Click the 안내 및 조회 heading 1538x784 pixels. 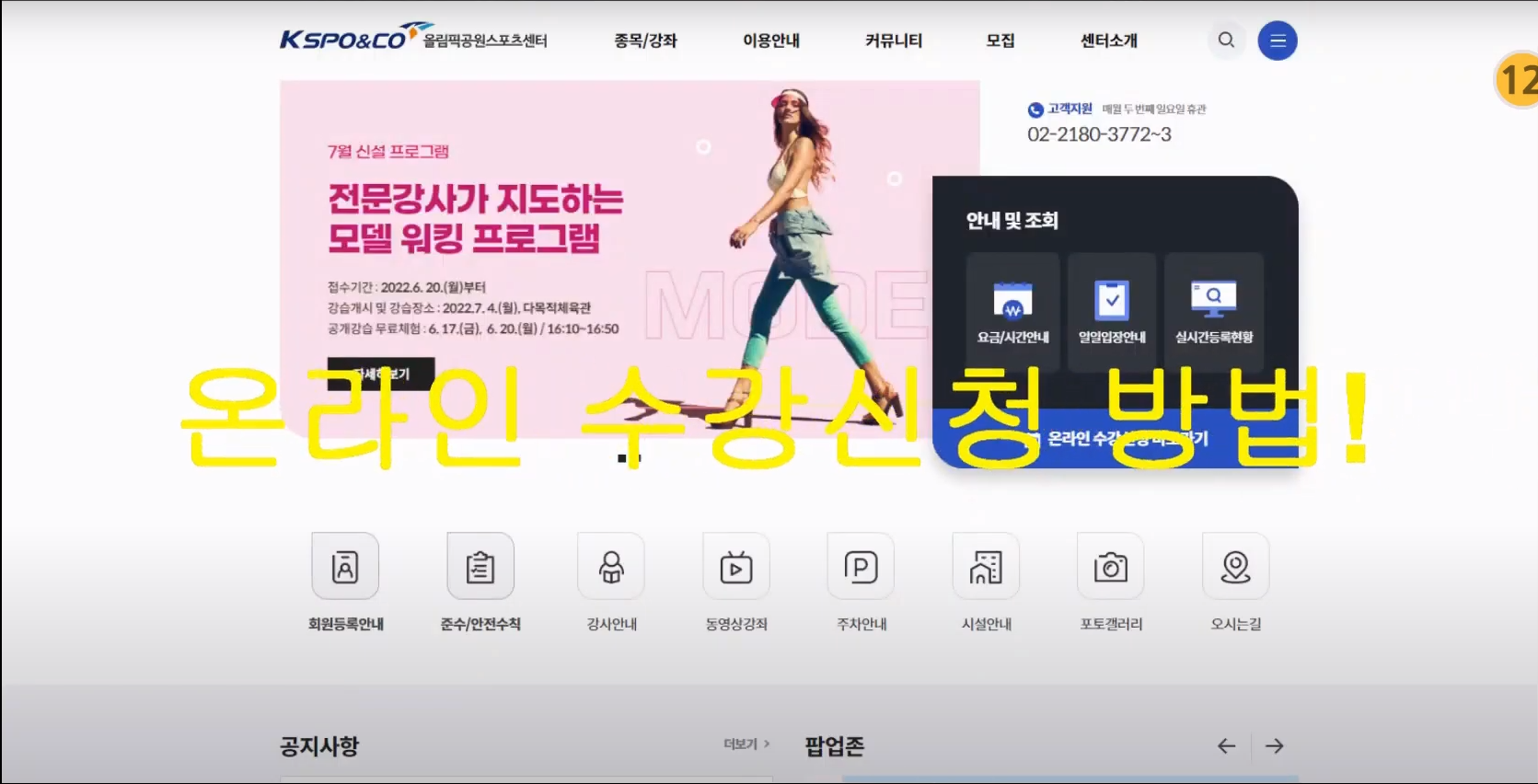pos(1012,220)
